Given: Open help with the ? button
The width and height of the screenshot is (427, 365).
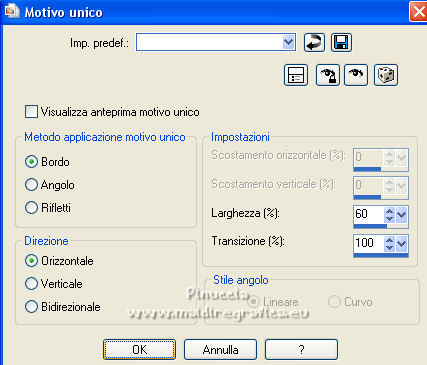Looking at the screenshot, I should [x=301, y=349].
